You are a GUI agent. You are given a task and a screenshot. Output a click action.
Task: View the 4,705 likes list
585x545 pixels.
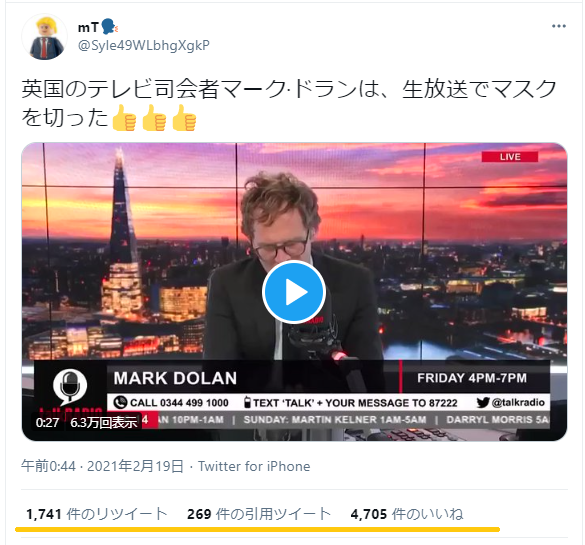(x=407, y=514)
